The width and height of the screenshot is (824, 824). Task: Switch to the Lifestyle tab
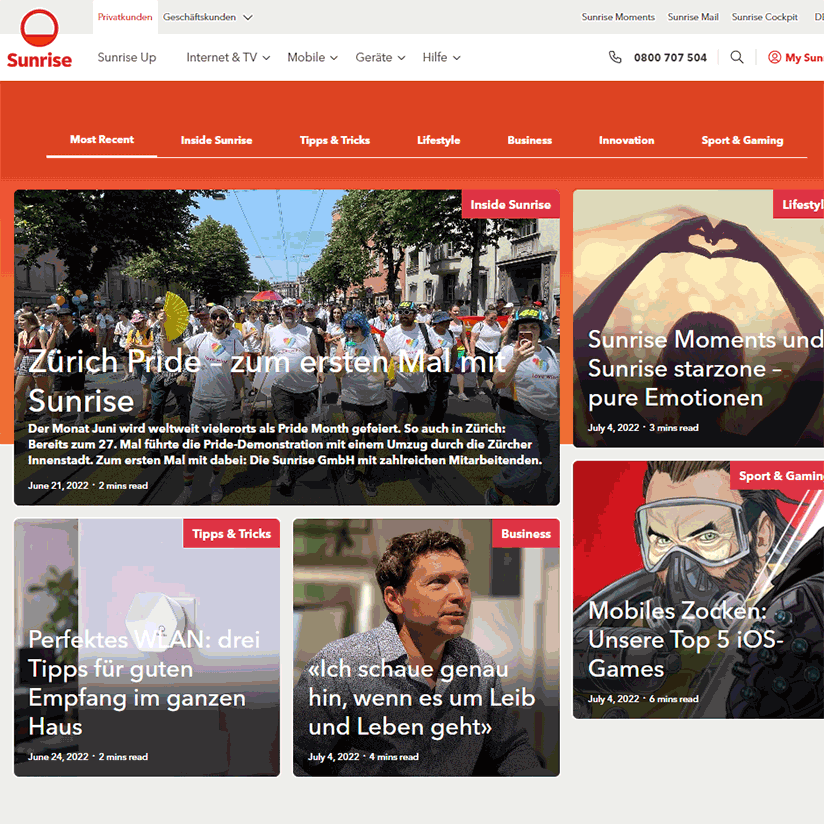(438, 140)
